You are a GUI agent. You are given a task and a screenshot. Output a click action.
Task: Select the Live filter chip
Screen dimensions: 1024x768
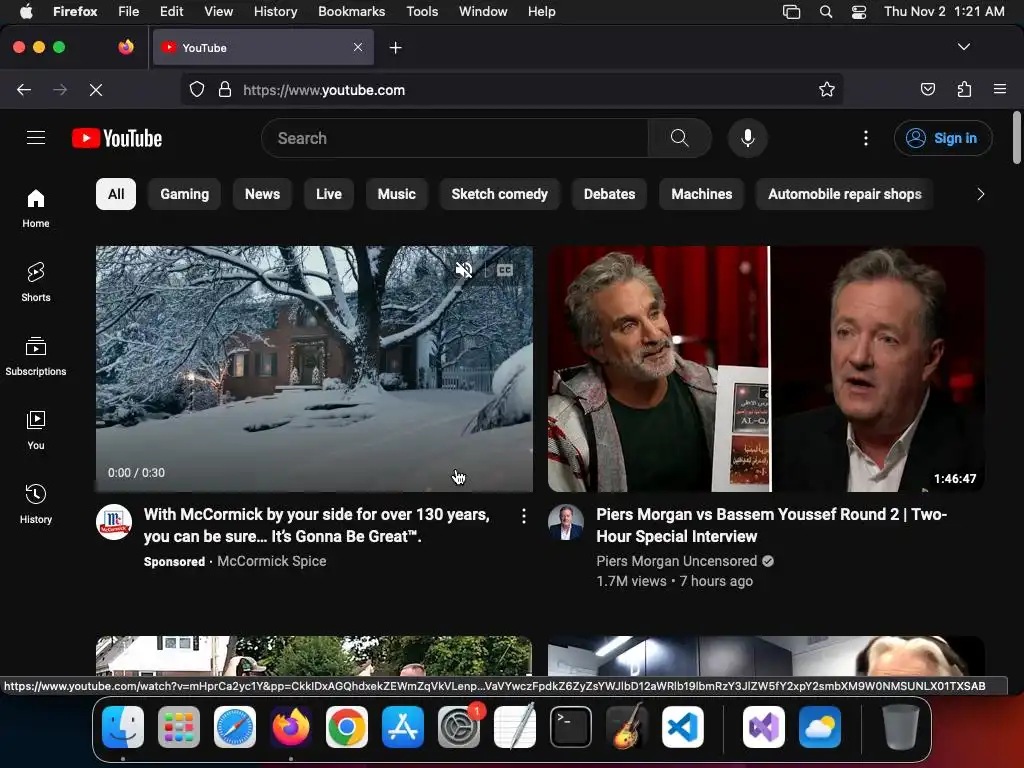point(328,194)
